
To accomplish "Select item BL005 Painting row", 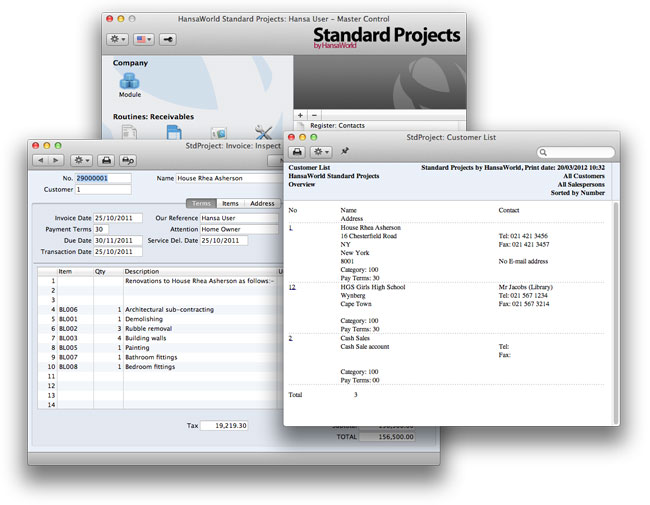I will [x=160, y=347].
